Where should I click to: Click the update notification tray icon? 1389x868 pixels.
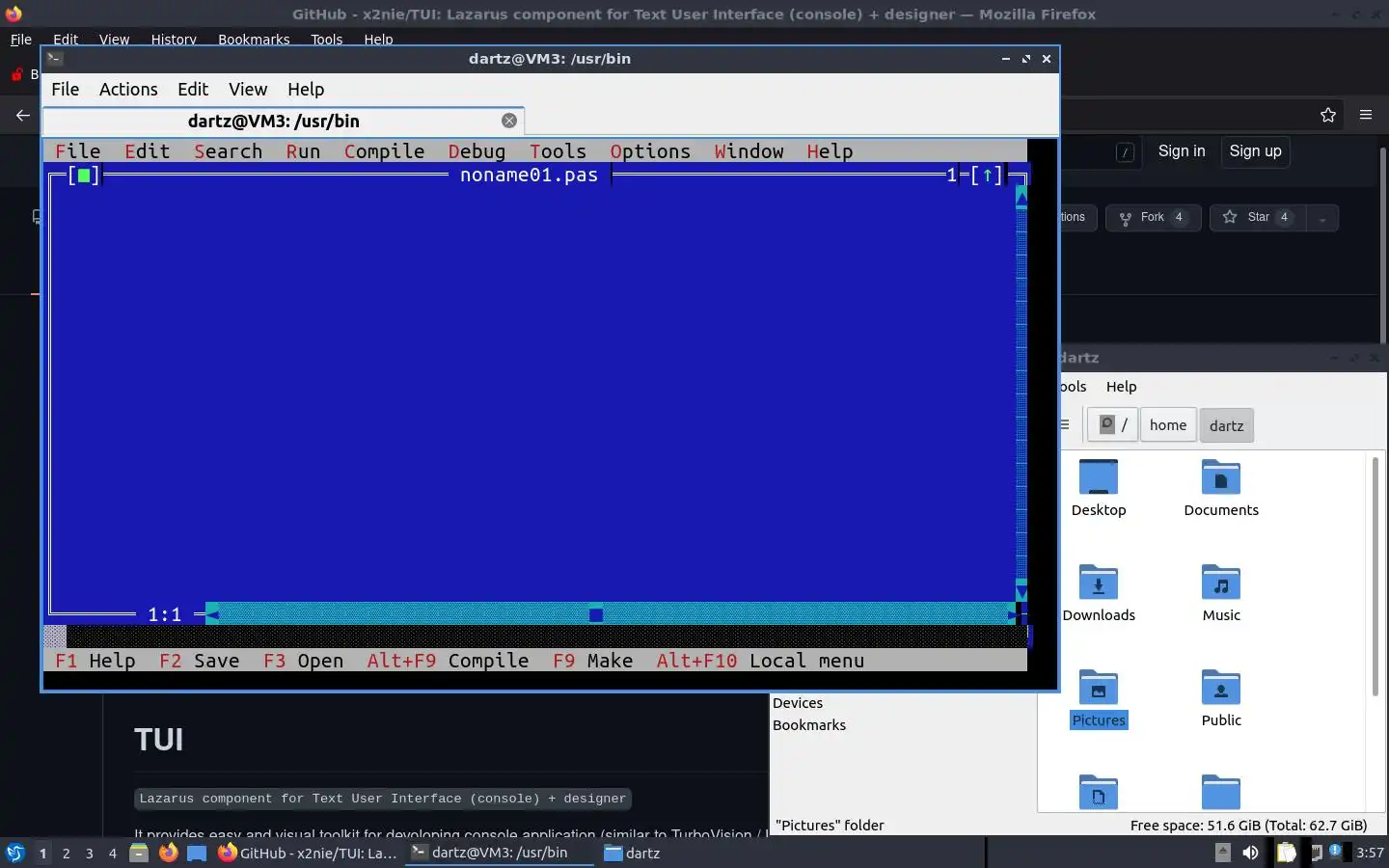coord(1336,852)
